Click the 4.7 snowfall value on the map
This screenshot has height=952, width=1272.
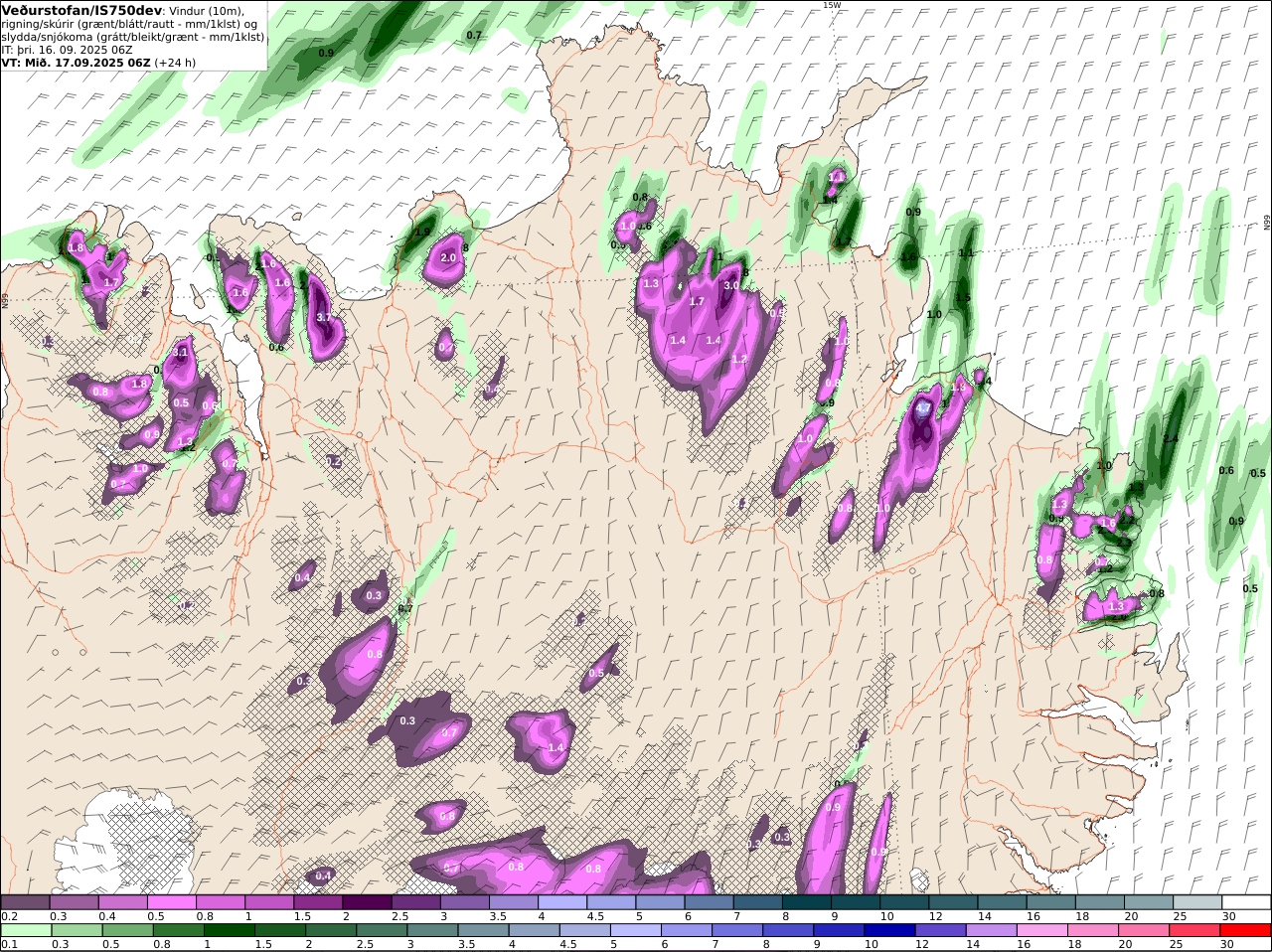(923, 408)
